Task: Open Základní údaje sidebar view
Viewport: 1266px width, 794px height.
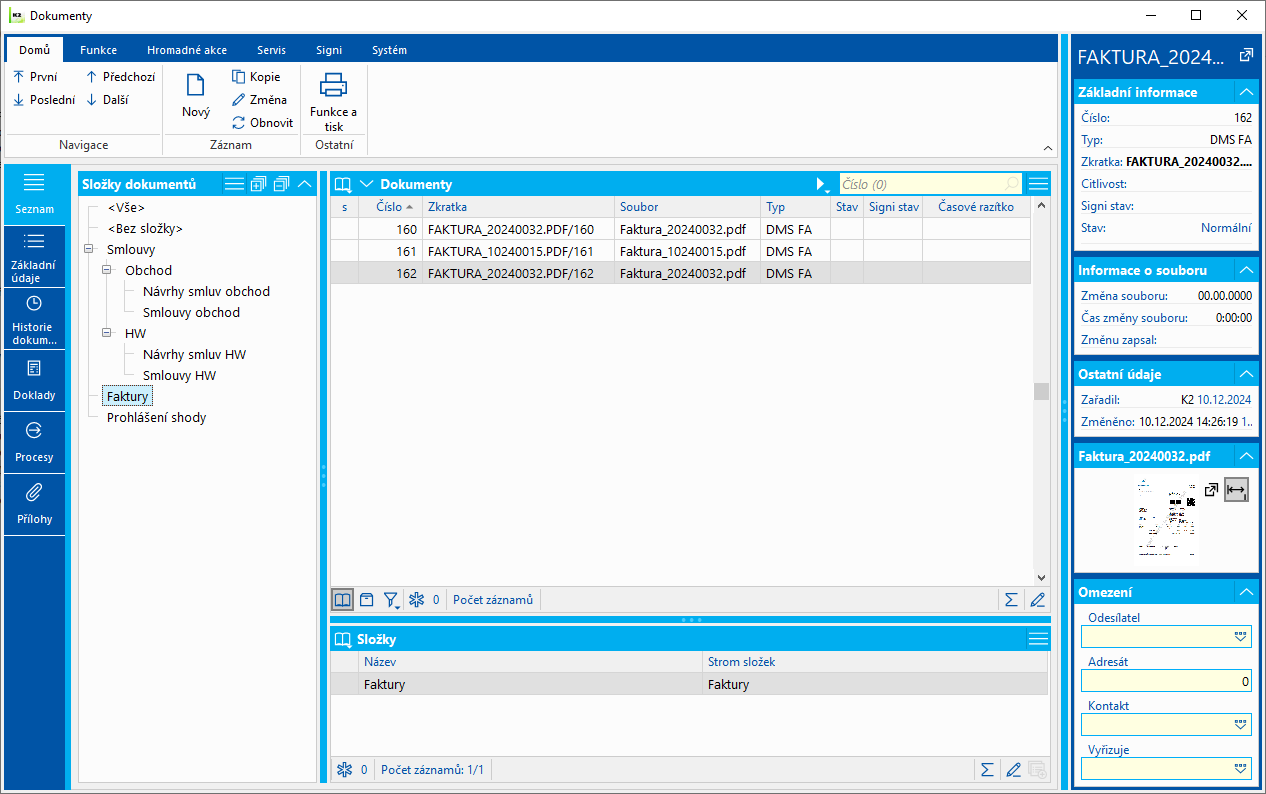Action: click(34, 257)
